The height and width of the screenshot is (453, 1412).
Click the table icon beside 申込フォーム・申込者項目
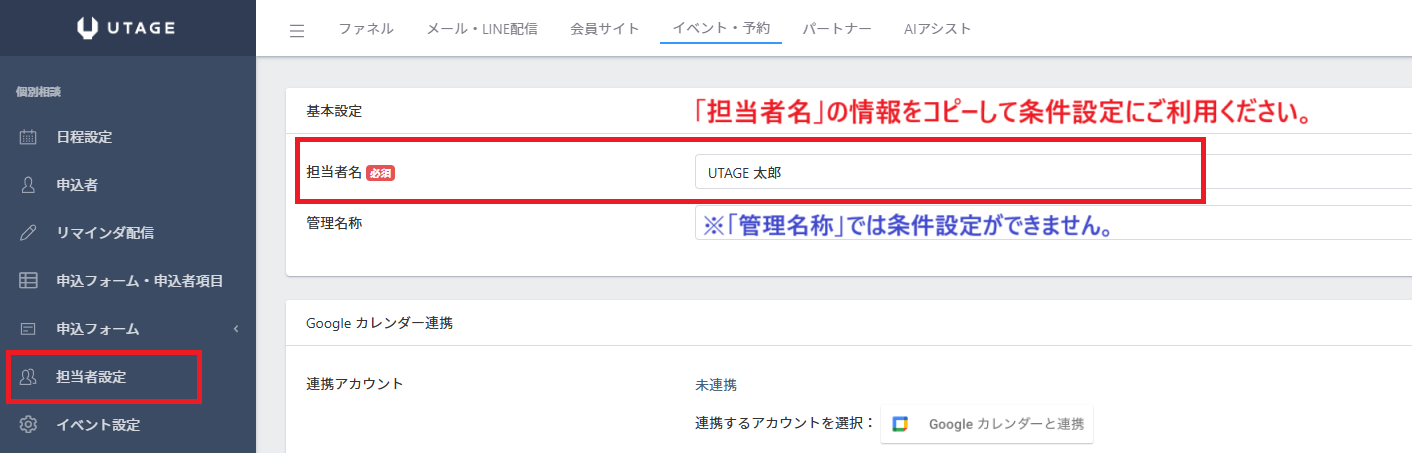(29, 281)
